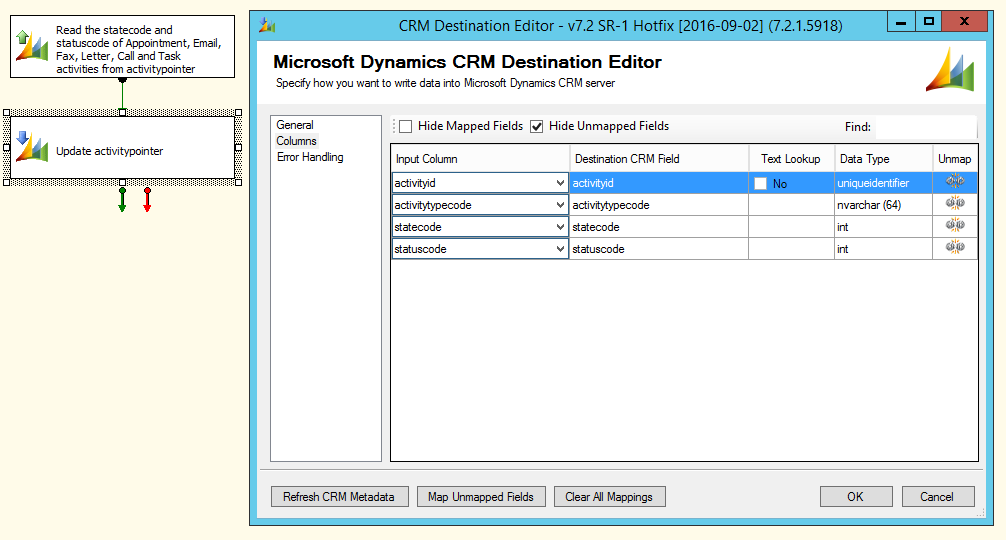Click the red error output arrow of Update activitypointer
This screenshot has width=1006, height=540.
point(147,199)
